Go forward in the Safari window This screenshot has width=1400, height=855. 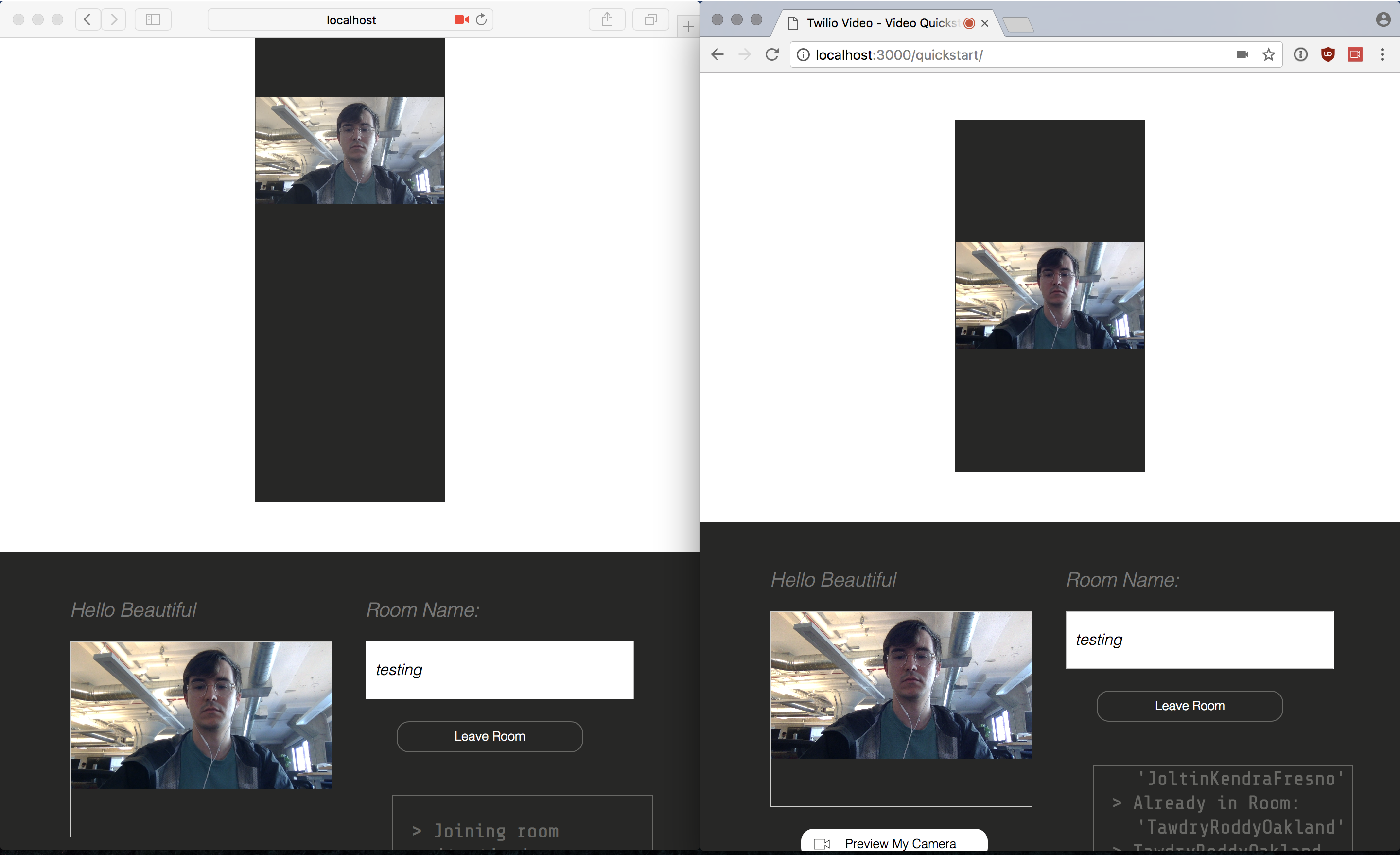pos(114,19)
